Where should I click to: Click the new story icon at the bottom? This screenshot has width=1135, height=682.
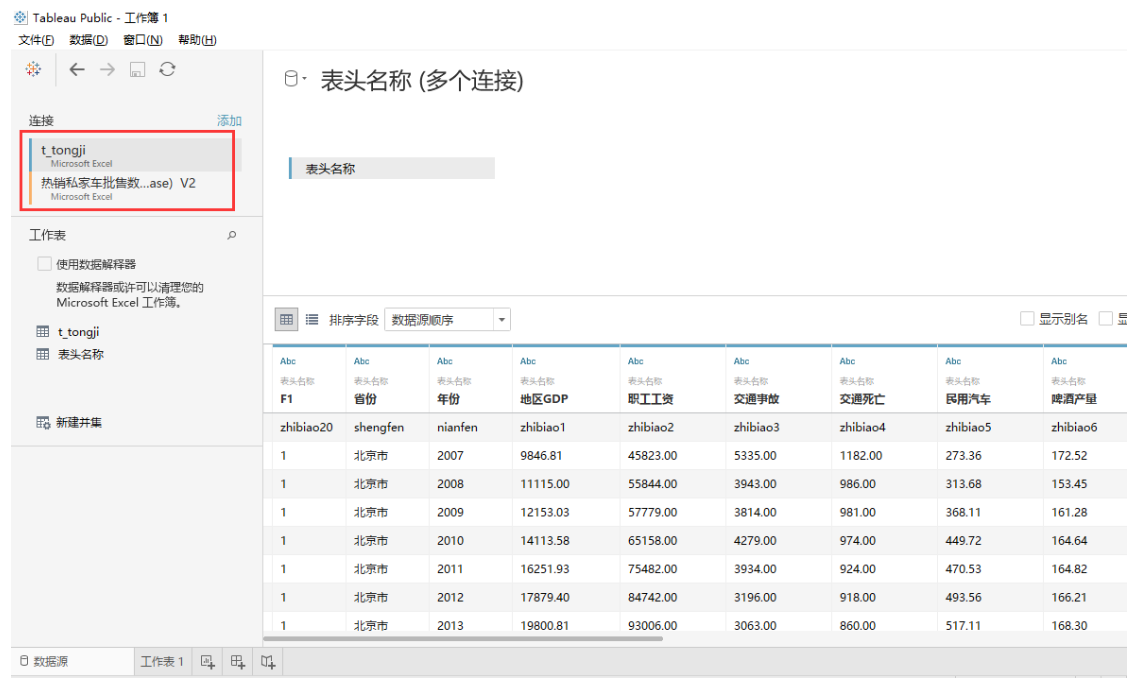point(268,662)
